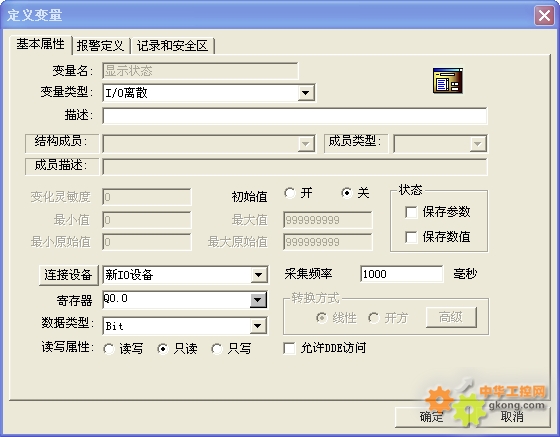Click into the 描述 text field

pyautogui.click(x=295, y=116)
